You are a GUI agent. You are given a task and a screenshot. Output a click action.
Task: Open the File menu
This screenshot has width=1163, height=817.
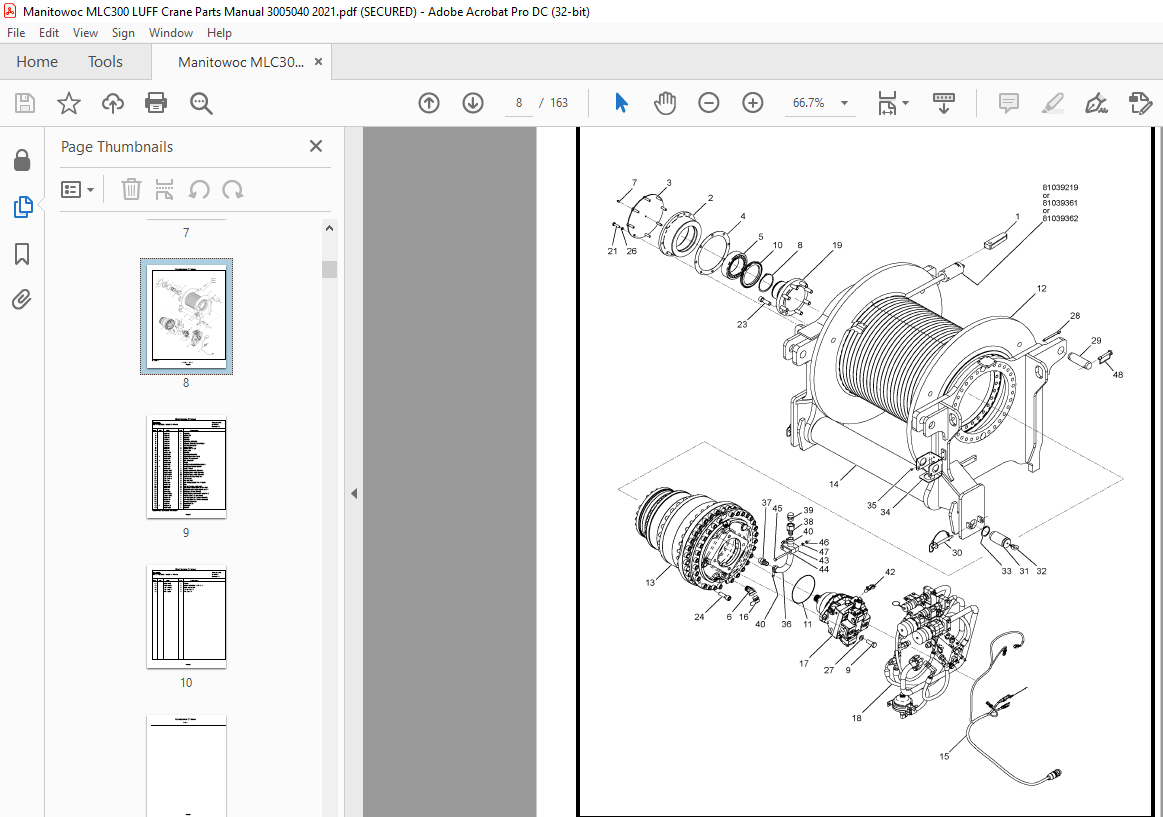click(16, 33)
